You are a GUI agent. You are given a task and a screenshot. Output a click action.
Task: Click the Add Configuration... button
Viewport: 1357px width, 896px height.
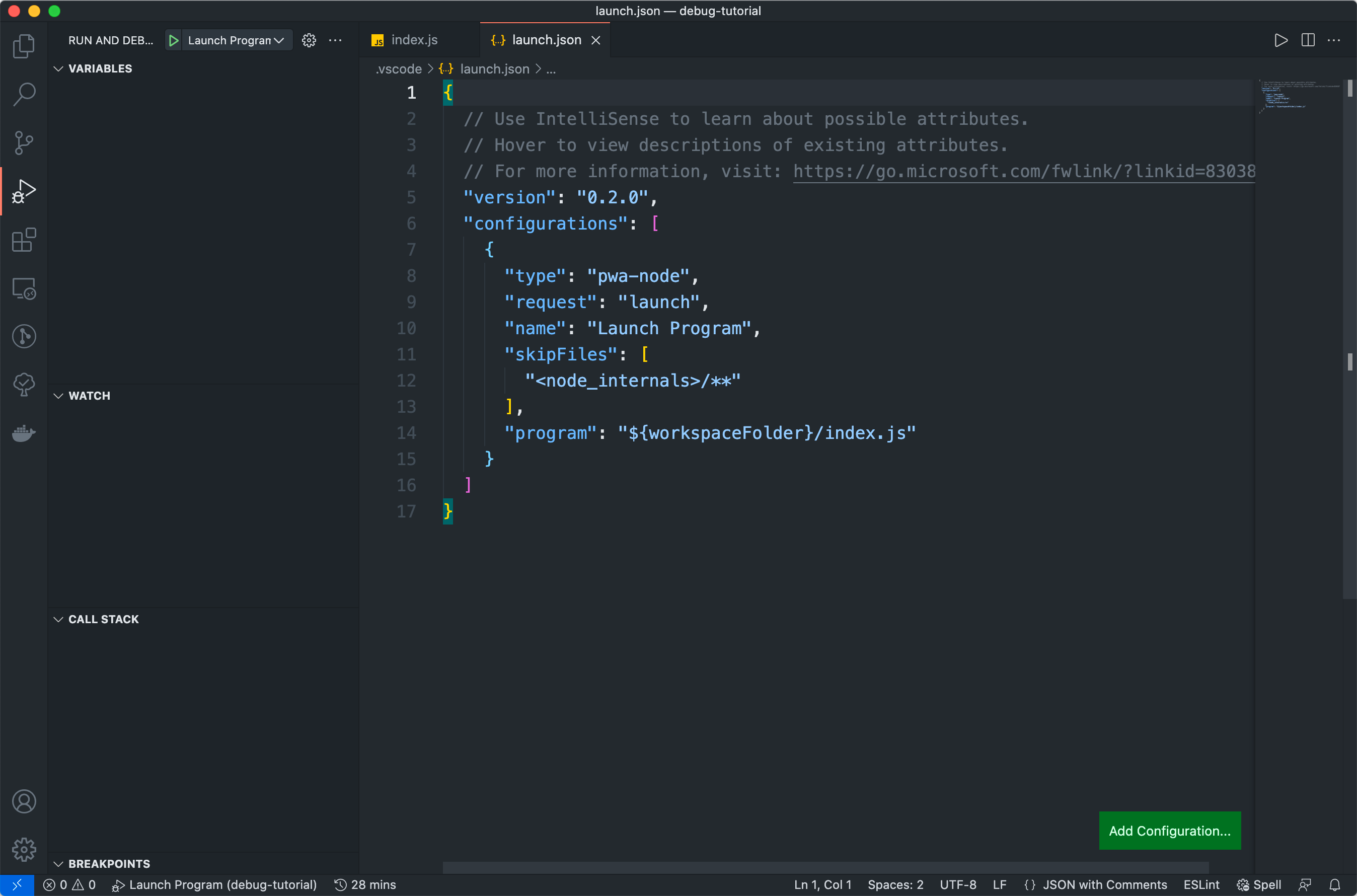(x=1169, y=830)
